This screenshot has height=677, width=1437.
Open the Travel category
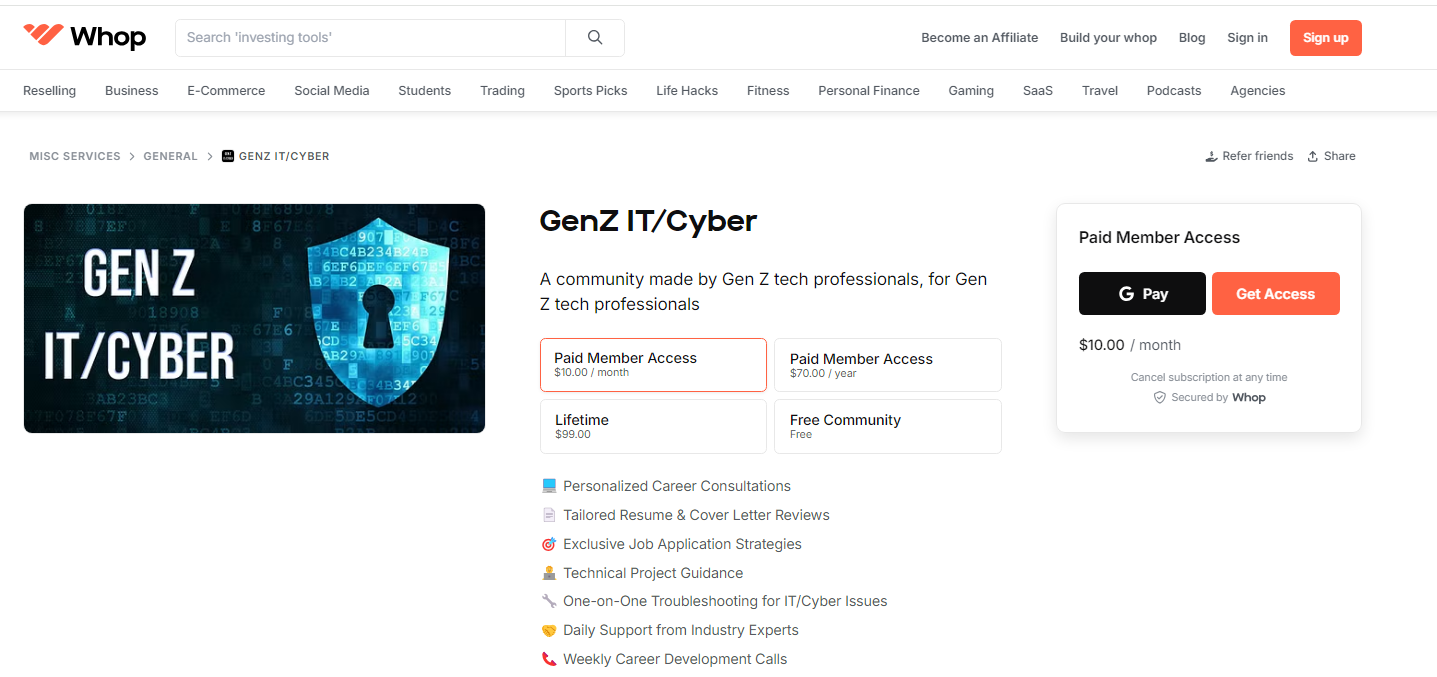tap(1100, 91)
